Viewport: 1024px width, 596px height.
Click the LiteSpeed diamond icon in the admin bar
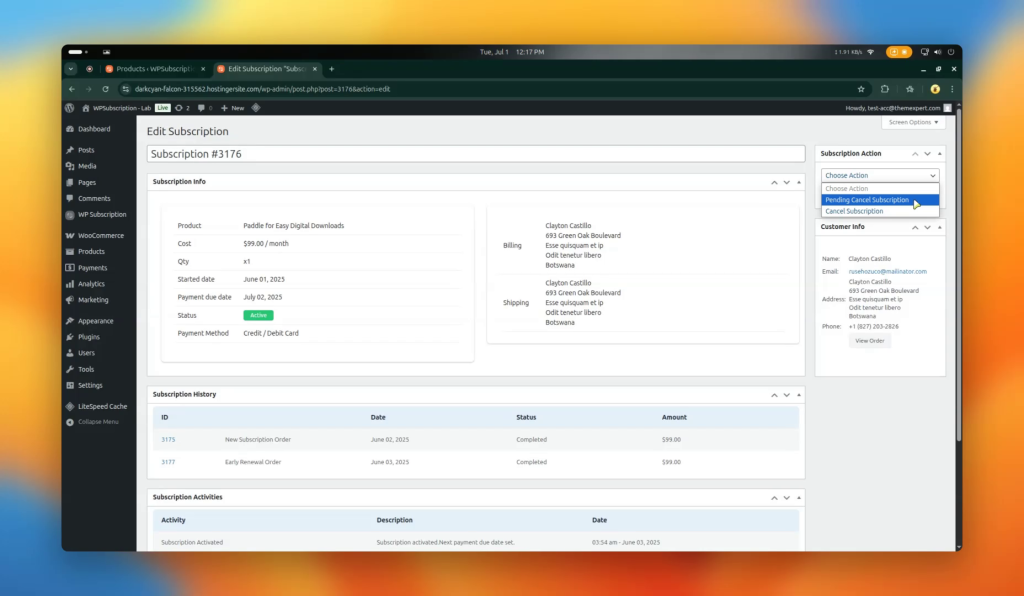256,108
